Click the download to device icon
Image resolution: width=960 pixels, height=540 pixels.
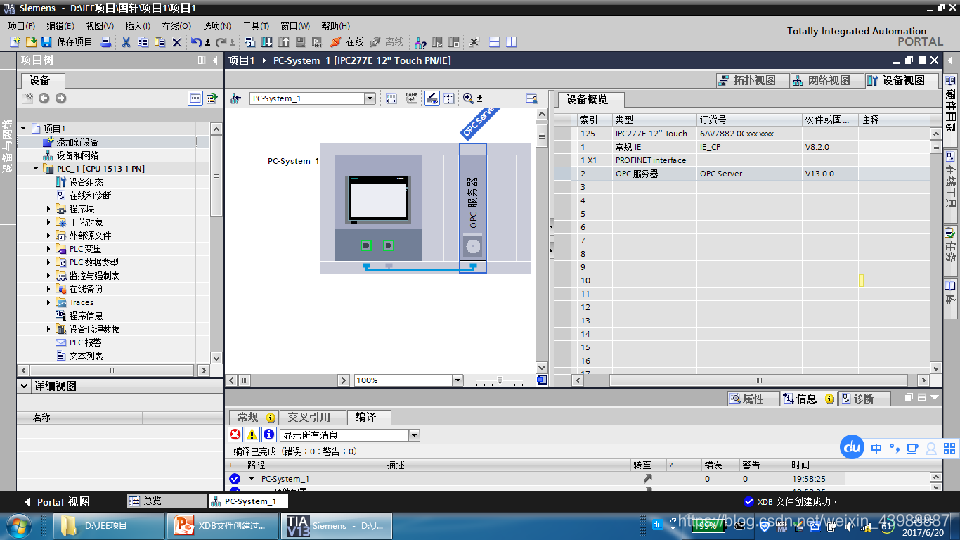267,42
